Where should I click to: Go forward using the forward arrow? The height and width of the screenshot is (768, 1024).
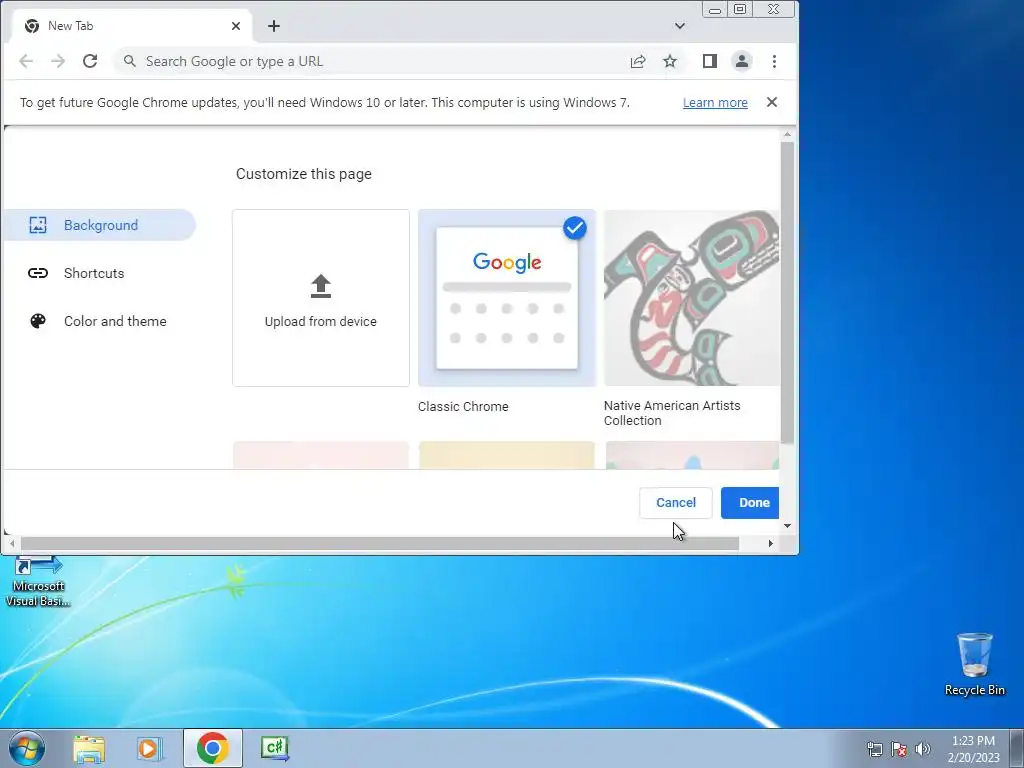(x=58, y=61)
